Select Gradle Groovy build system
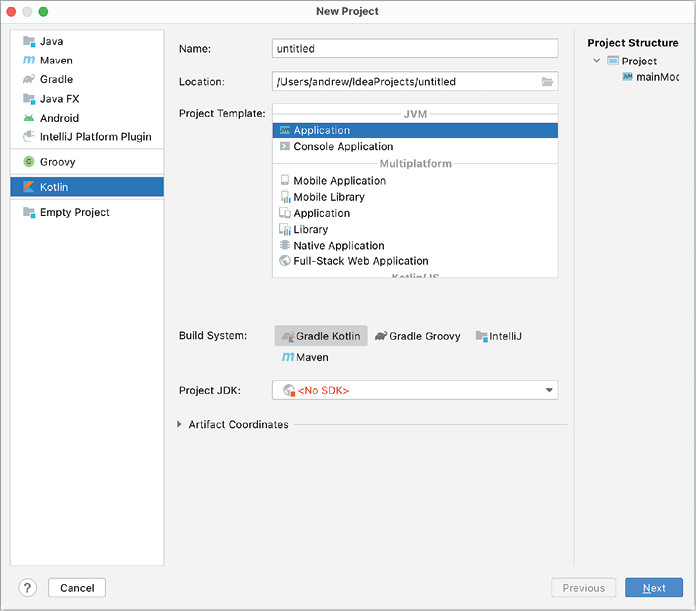The width and height of the screenshot is (696, 611). [x=418, y=336]
